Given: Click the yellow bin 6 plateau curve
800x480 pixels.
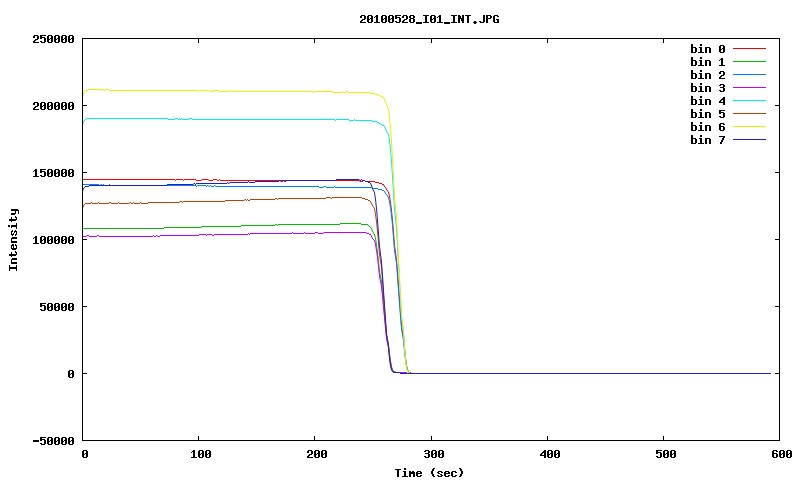Looking at the screenshot, I should pyautogui.click(x=230, y=91).
